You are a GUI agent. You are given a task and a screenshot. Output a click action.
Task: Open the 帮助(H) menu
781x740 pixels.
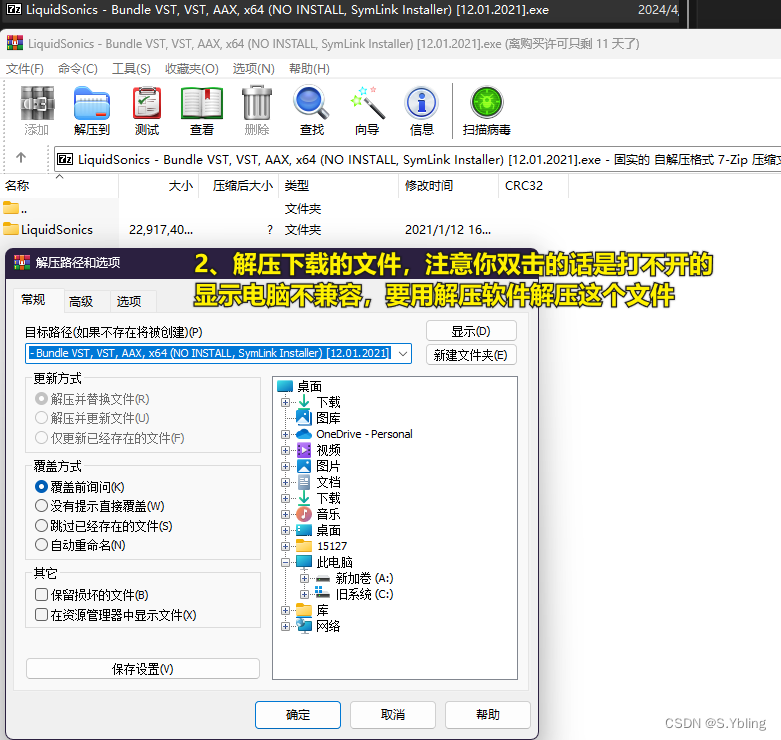point(309,69)
